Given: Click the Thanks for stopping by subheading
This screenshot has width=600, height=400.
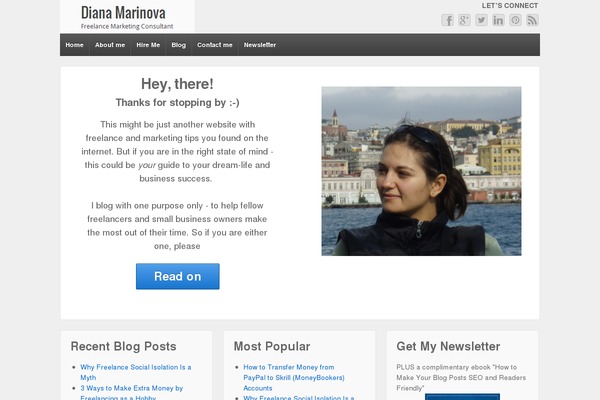Looking at the screenshot, I should click(178, 103).
